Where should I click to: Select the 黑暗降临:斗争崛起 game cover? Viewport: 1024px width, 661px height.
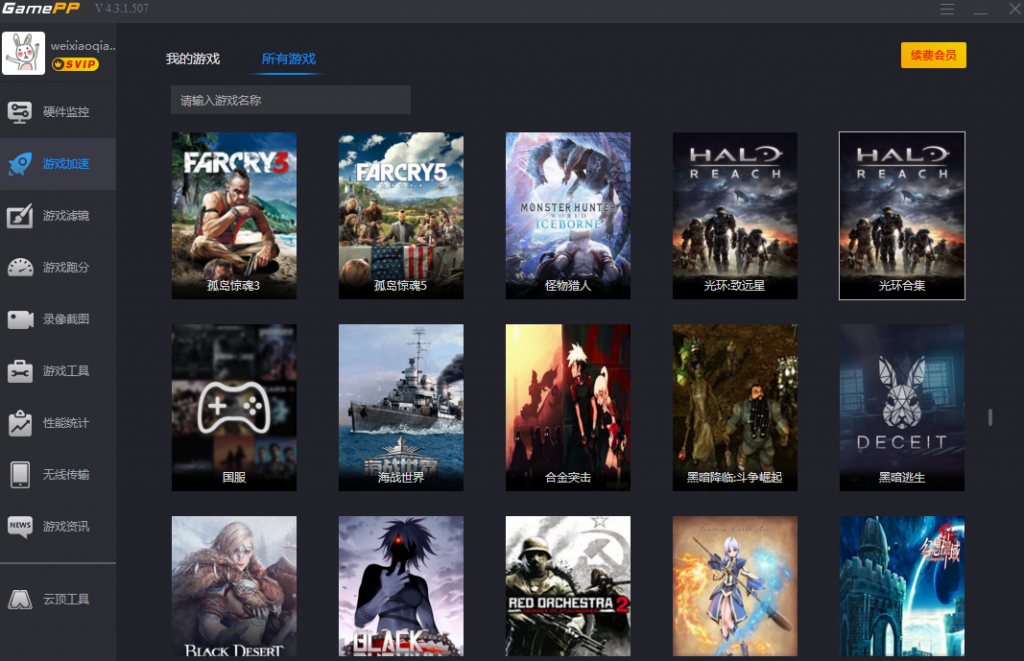tap(735, 408)
